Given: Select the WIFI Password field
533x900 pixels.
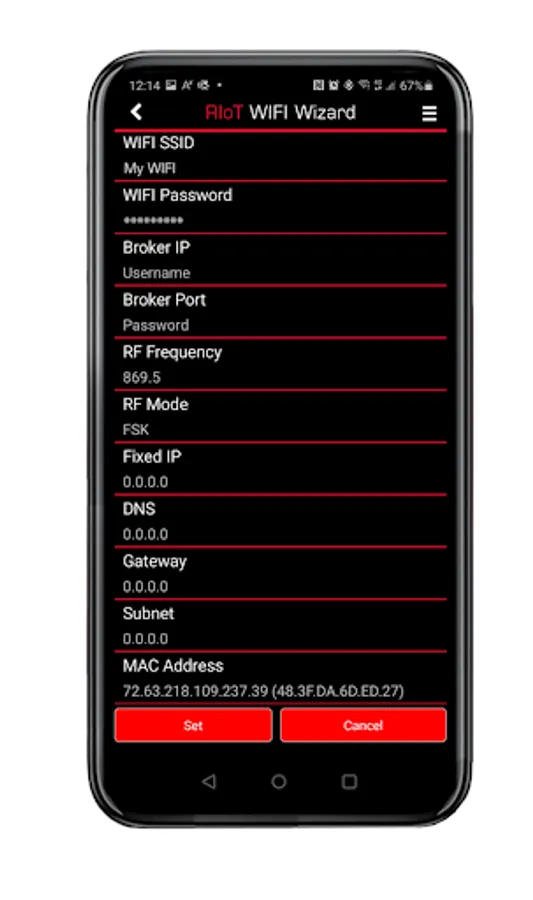Looking at the screenshot, I should (281, 208).
